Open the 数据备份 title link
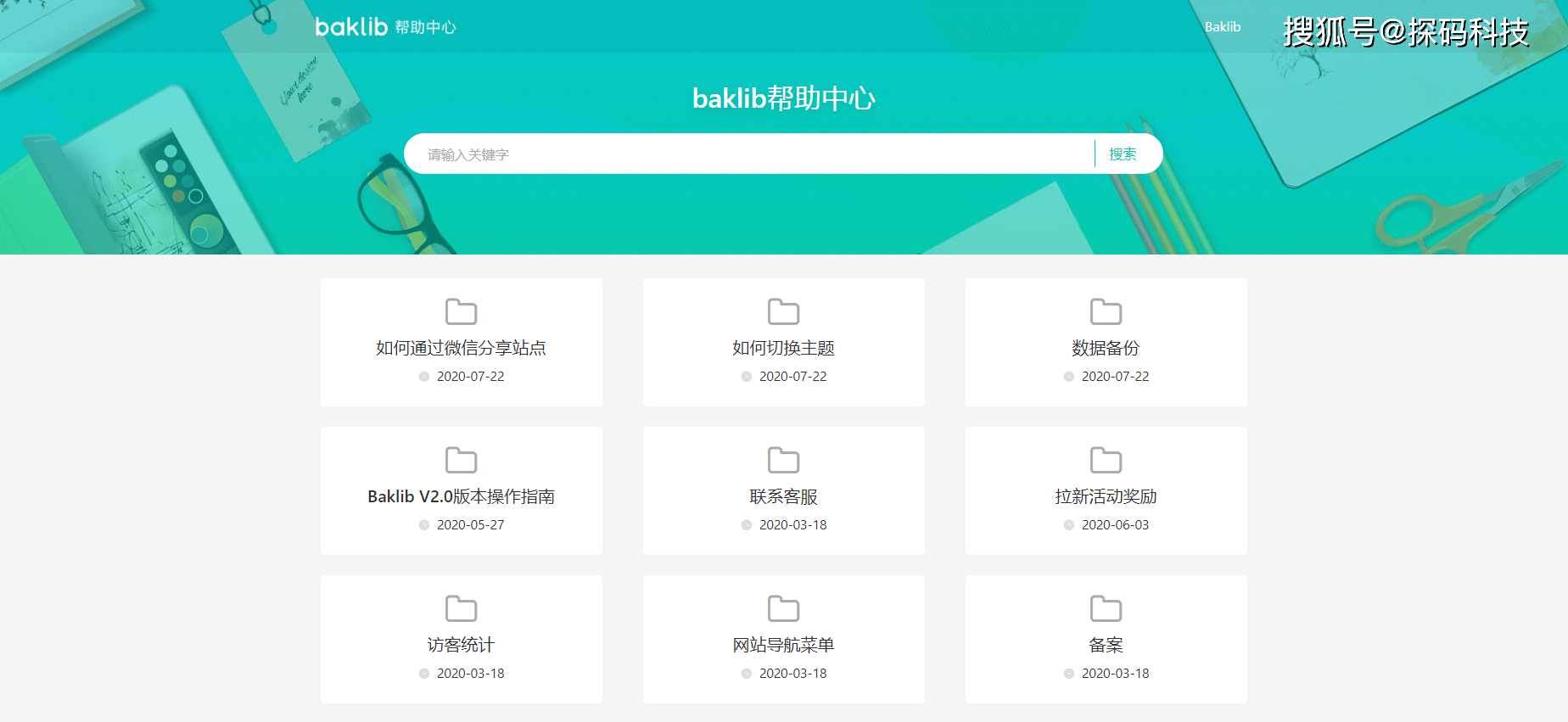Screen dimensions: 1568x722 click(x=1106, y=348)
